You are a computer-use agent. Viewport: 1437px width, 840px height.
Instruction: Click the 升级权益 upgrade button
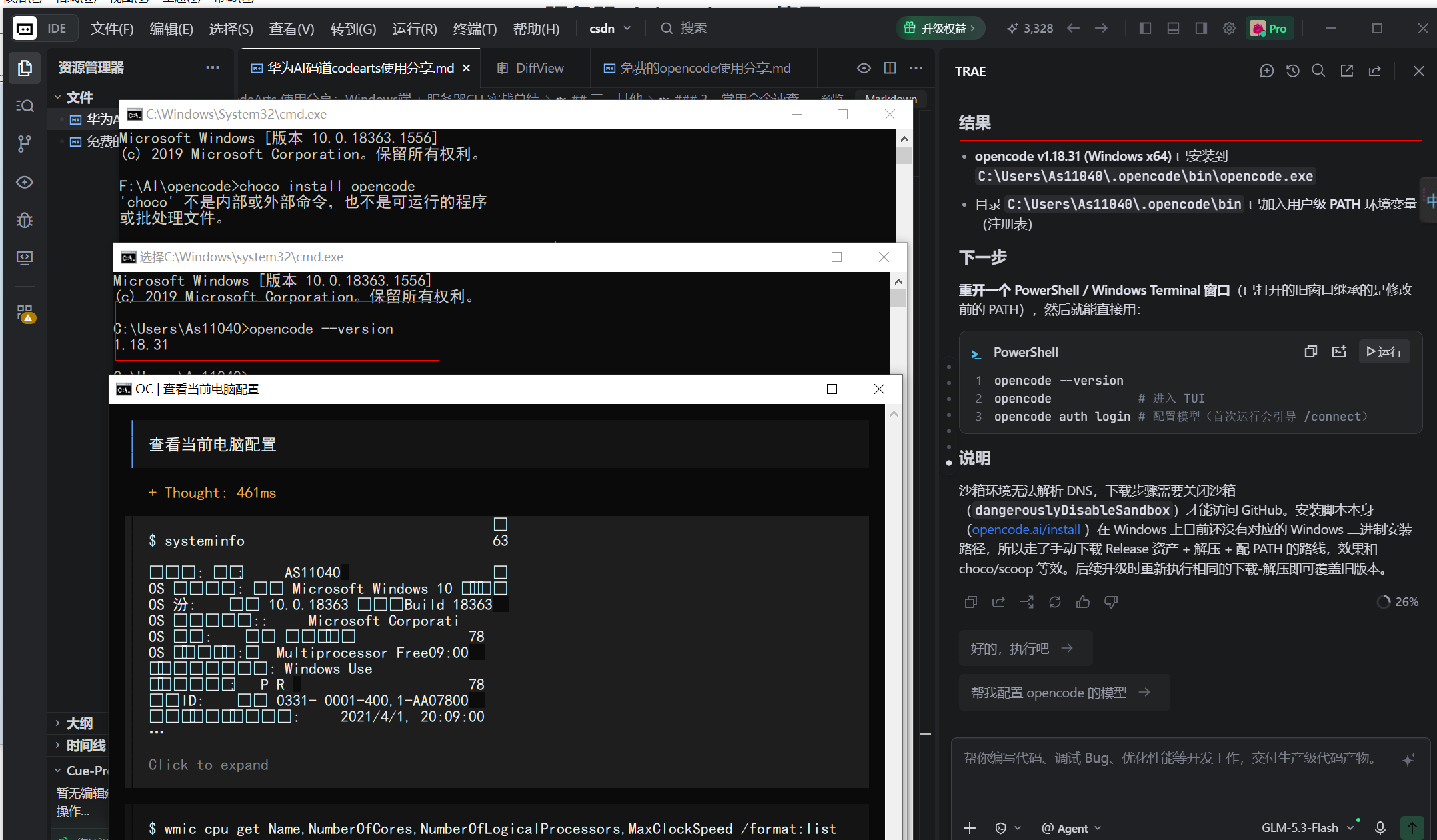tap(939, 28)
